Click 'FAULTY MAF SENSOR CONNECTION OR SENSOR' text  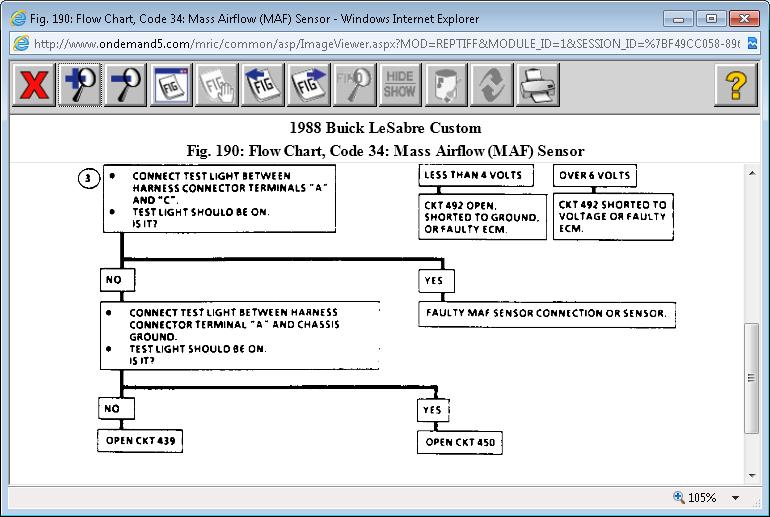pyautogui.click(x=547, y=313)
